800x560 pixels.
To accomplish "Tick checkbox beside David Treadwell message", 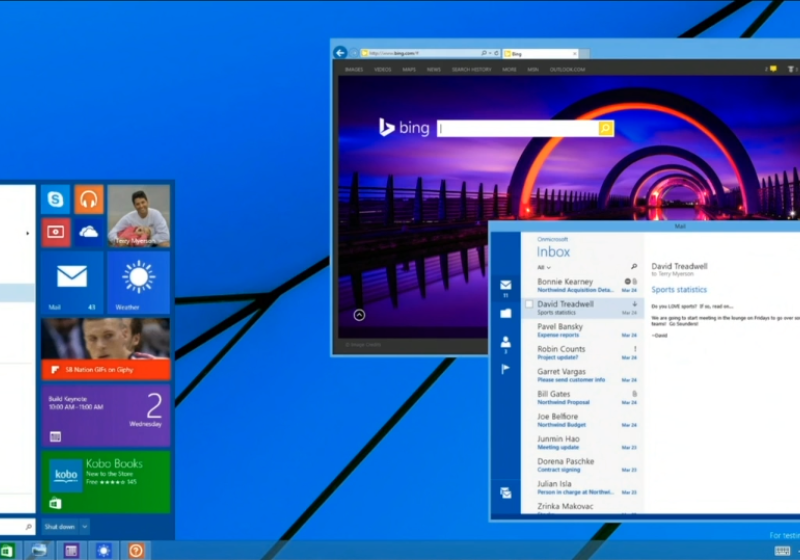I will [x=529, y=304].
